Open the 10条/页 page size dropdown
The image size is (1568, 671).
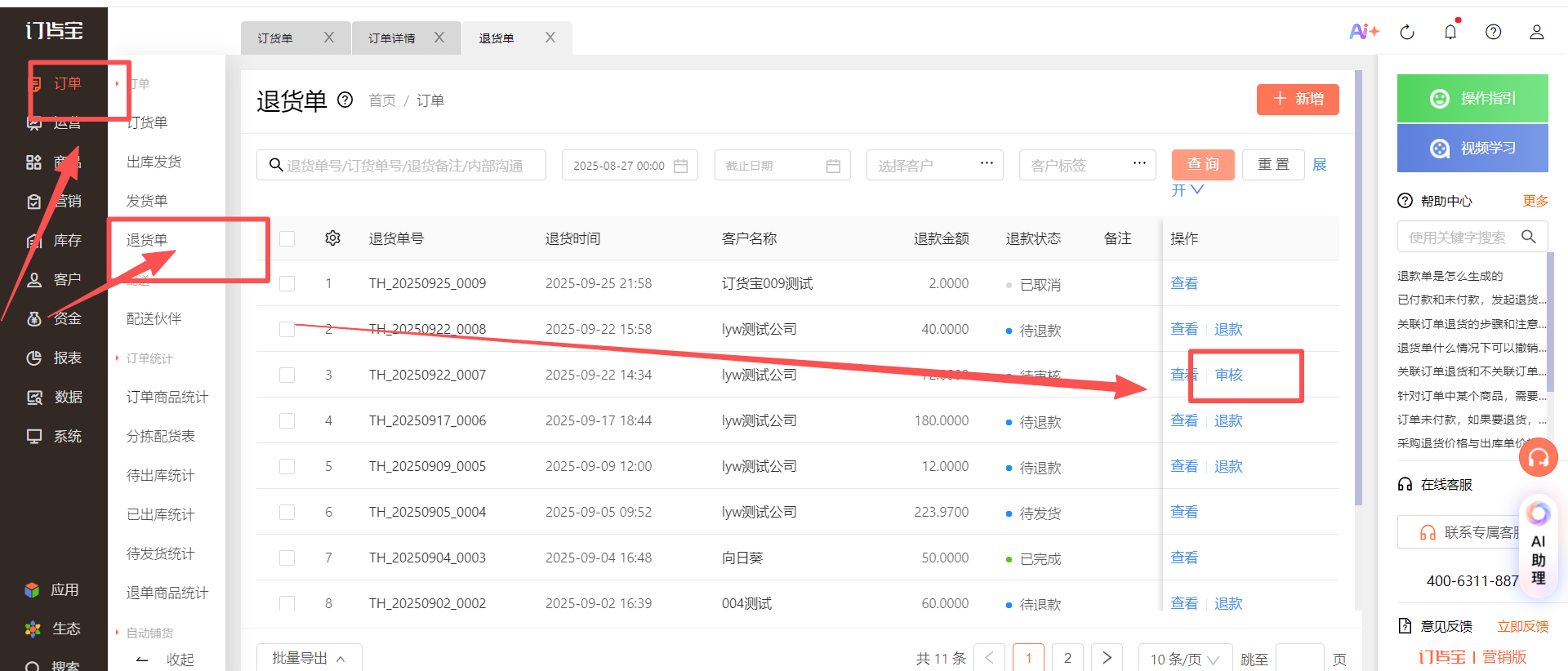point(1184,658)
